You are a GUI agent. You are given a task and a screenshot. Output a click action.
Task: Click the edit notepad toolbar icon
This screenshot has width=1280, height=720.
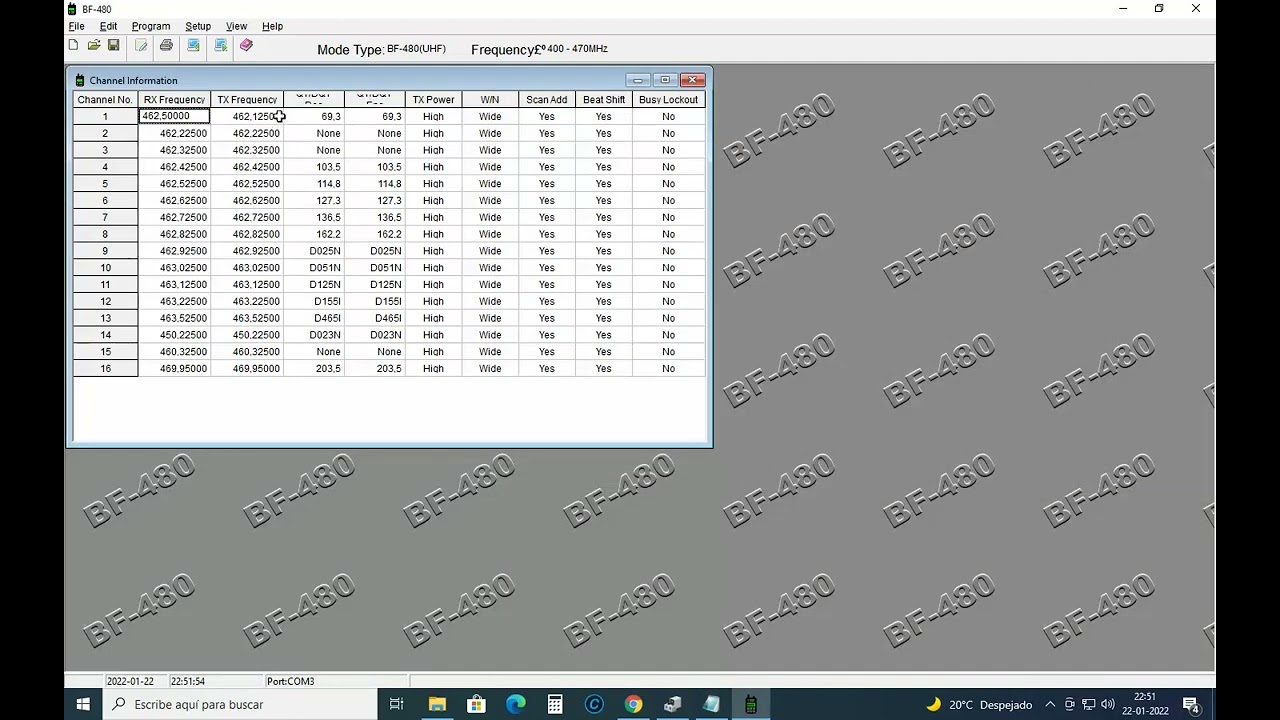141,45
